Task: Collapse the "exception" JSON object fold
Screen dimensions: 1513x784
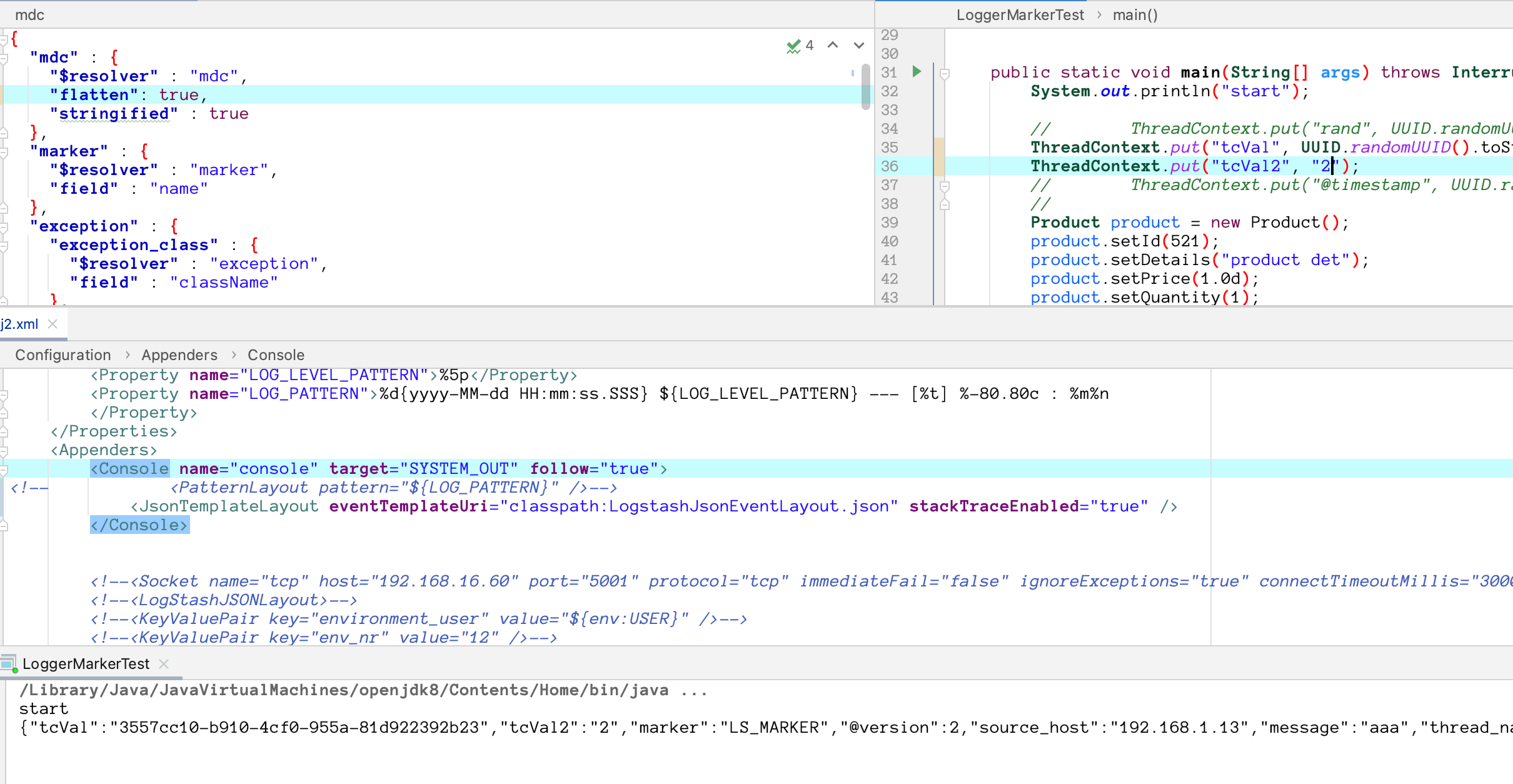Action: 4,227
